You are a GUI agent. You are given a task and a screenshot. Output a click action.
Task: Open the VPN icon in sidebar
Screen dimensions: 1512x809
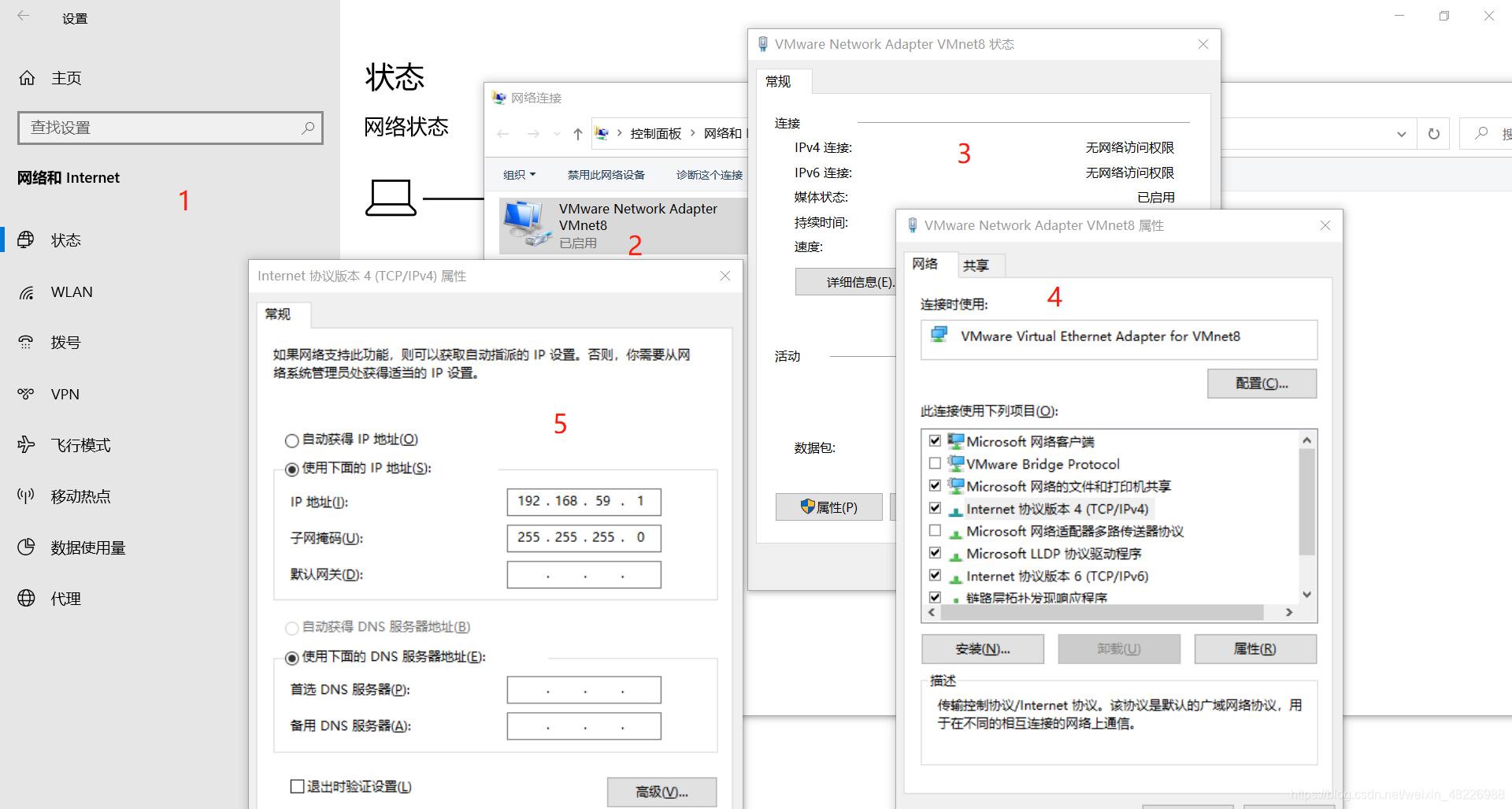click(x=26, y=394)
